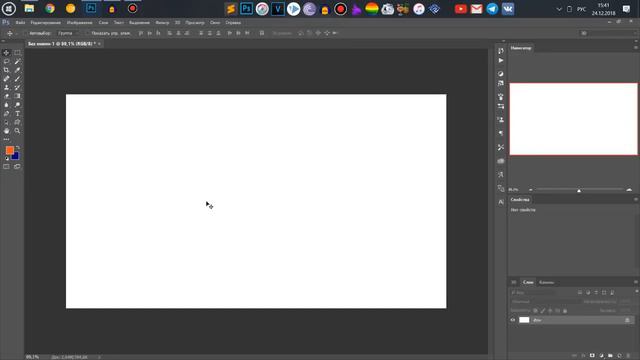
Task: Select the Hand tool
Action: click(x=6, y=131)
